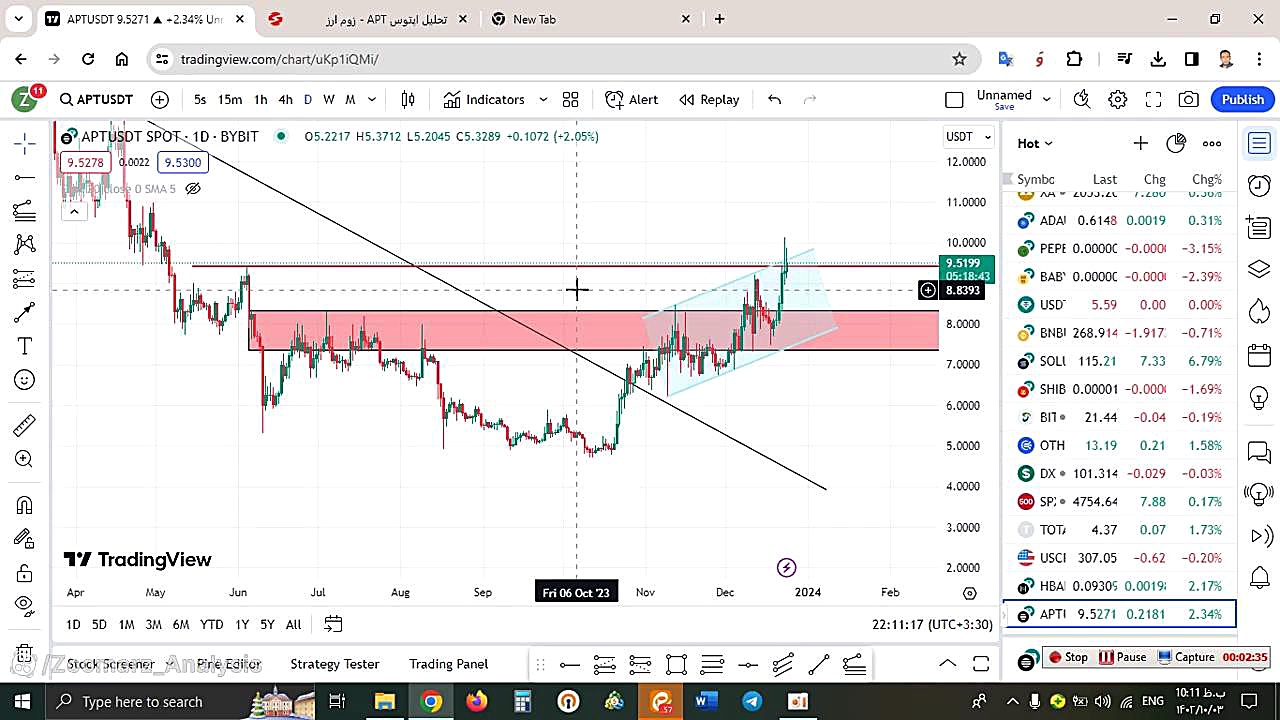This screenshot has width=1280, height=720.
Task: Select the SOL row in watchlist
Action: click(1119, 361)
